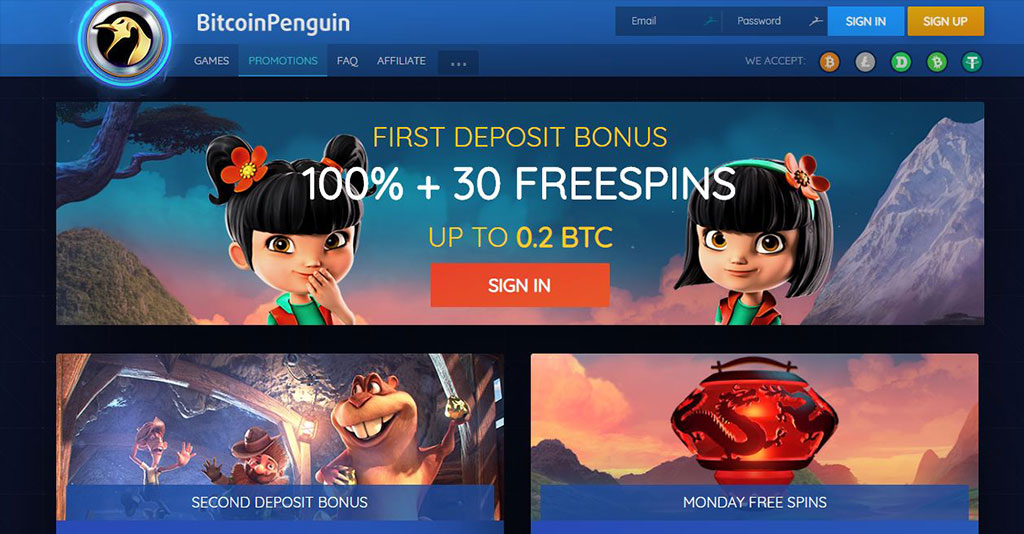Click the autofill icon in Email field
This screenshot has width=1024, height=534.
[x=711, y=21]
